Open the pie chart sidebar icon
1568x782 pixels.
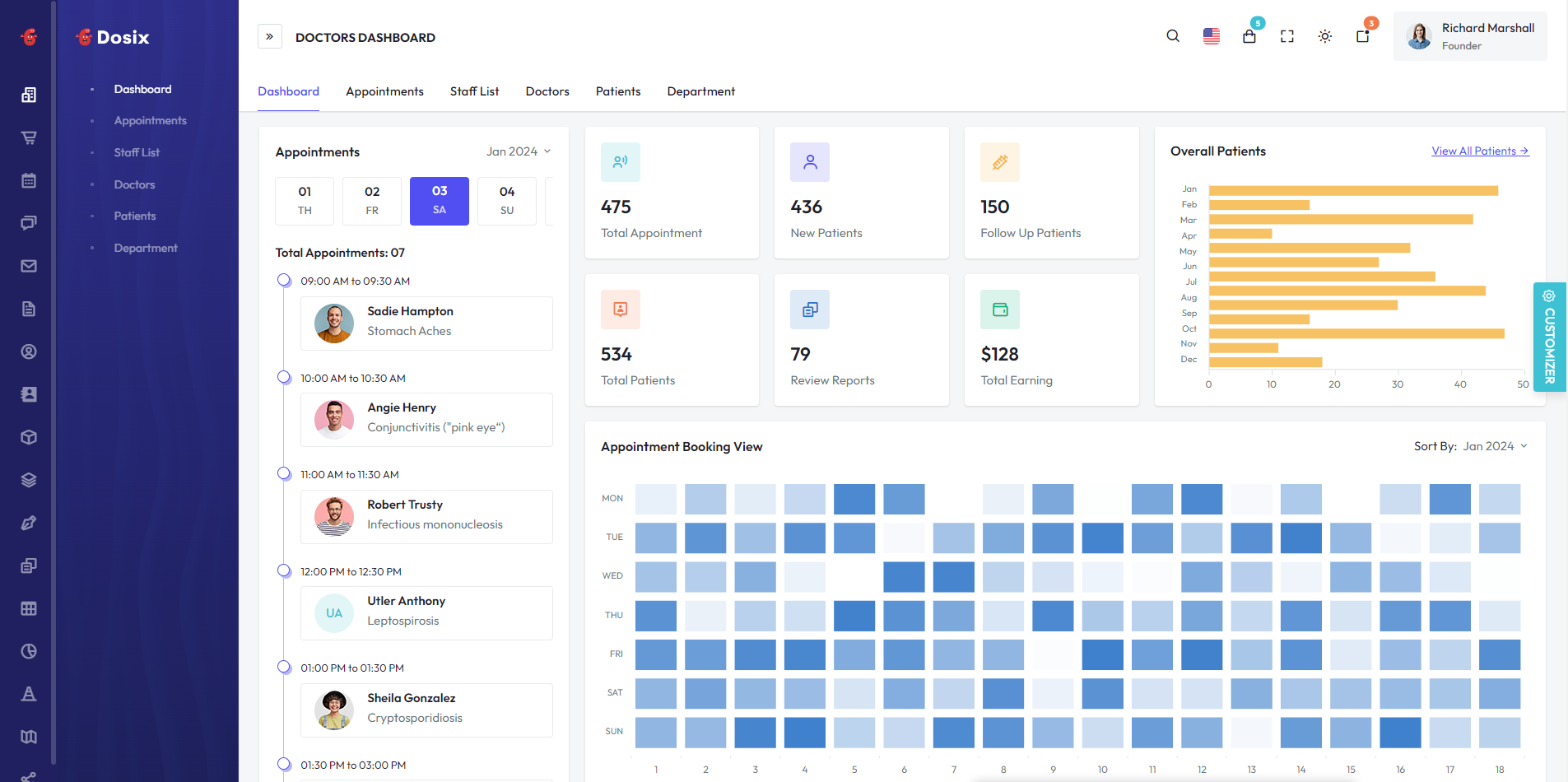(x=29, y=651)
